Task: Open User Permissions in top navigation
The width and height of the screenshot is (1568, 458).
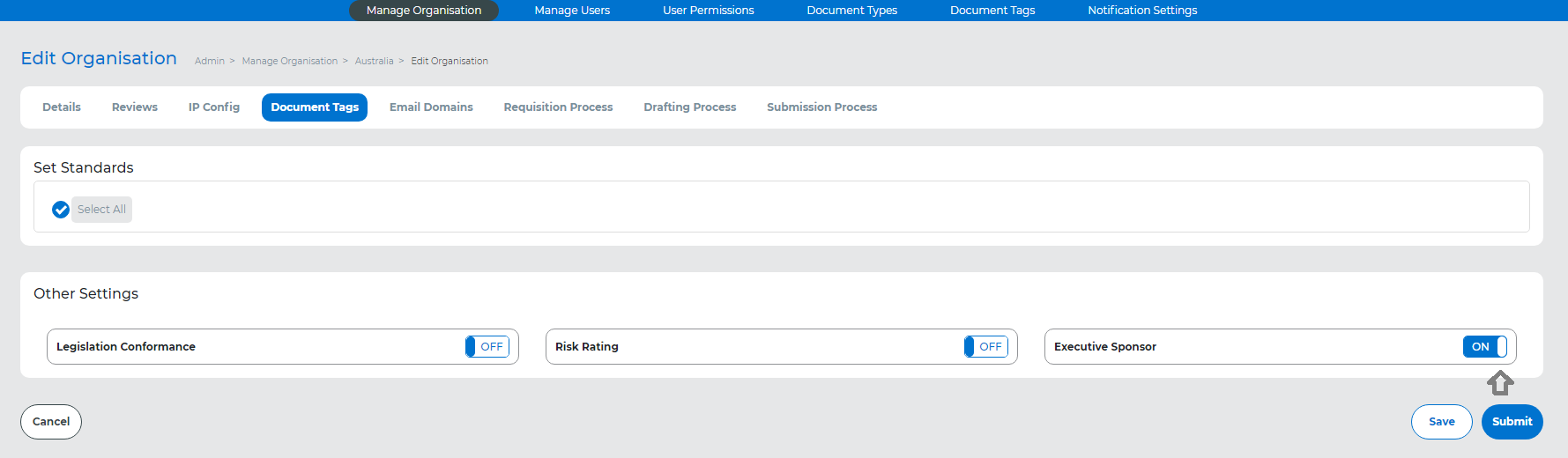Action: click(x=709, y=11)
